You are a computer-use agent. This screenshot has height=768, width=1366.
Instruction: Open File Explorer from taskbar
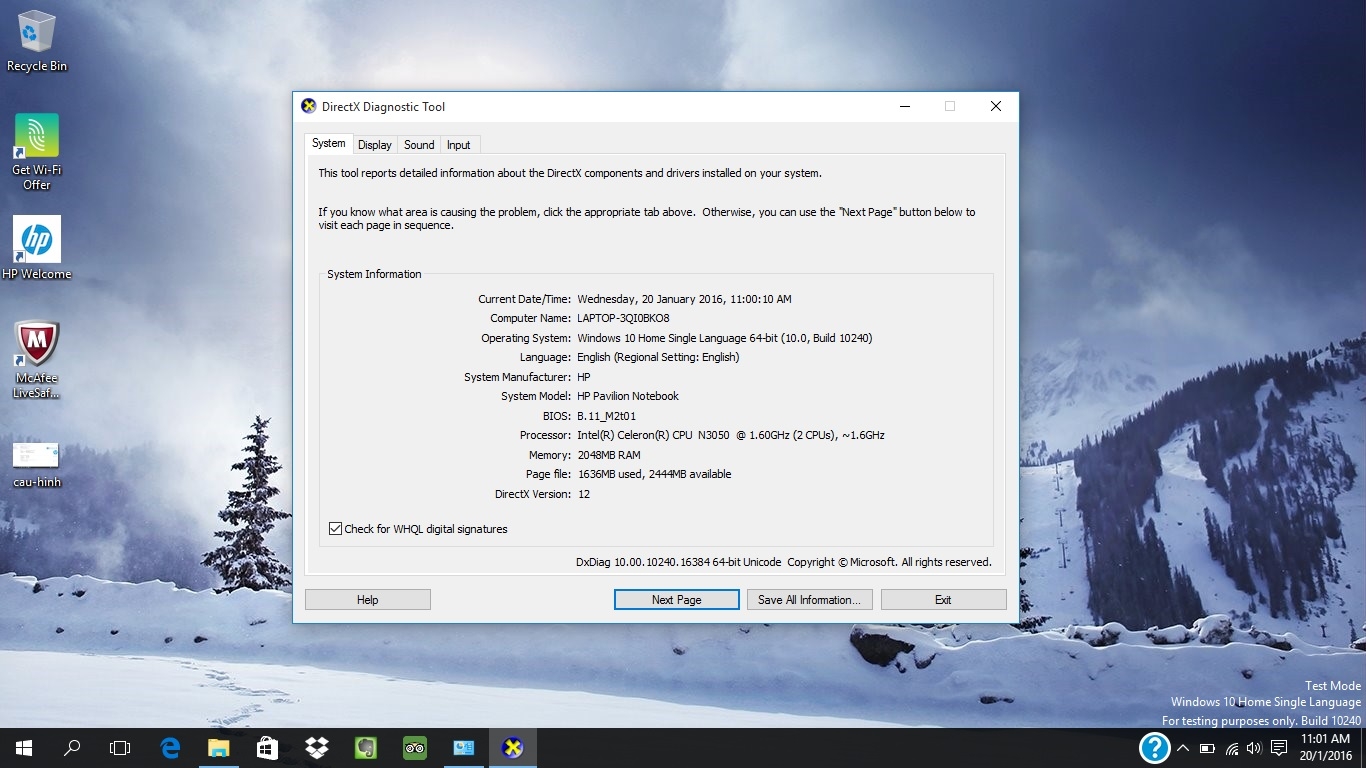point(219,747)
